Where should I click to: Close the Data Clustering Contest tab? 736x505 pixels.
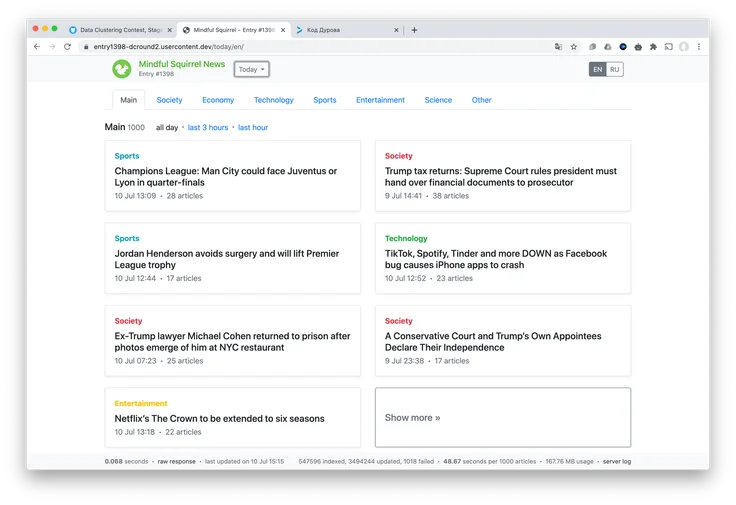pyautogui.click(x=169, y=30)
